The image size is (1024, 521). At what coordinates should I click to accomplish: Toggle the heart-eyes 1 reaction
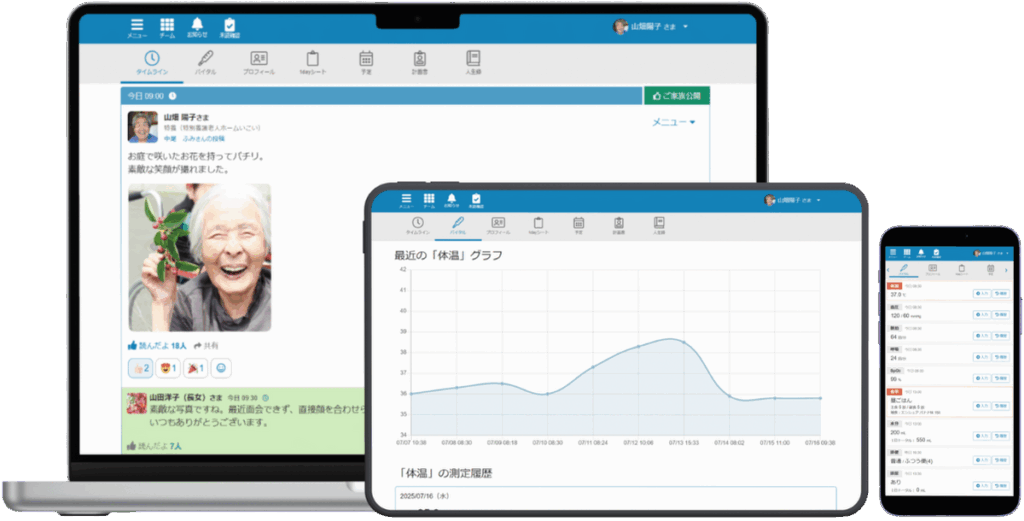point(168,368)
